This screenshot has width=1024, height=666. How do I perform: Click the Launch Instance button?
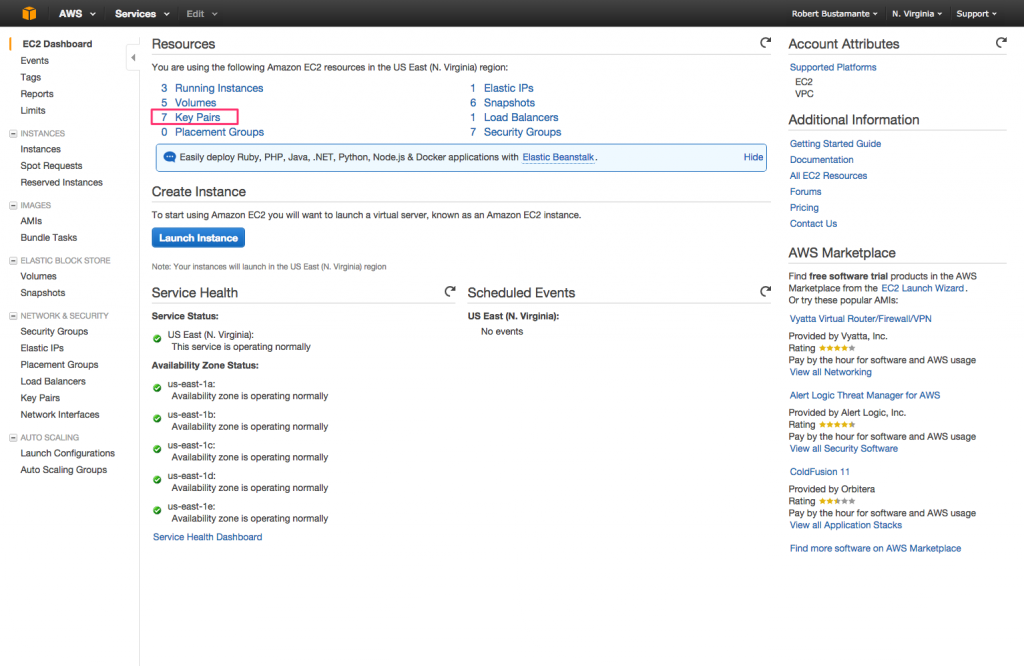coord(199,238)
